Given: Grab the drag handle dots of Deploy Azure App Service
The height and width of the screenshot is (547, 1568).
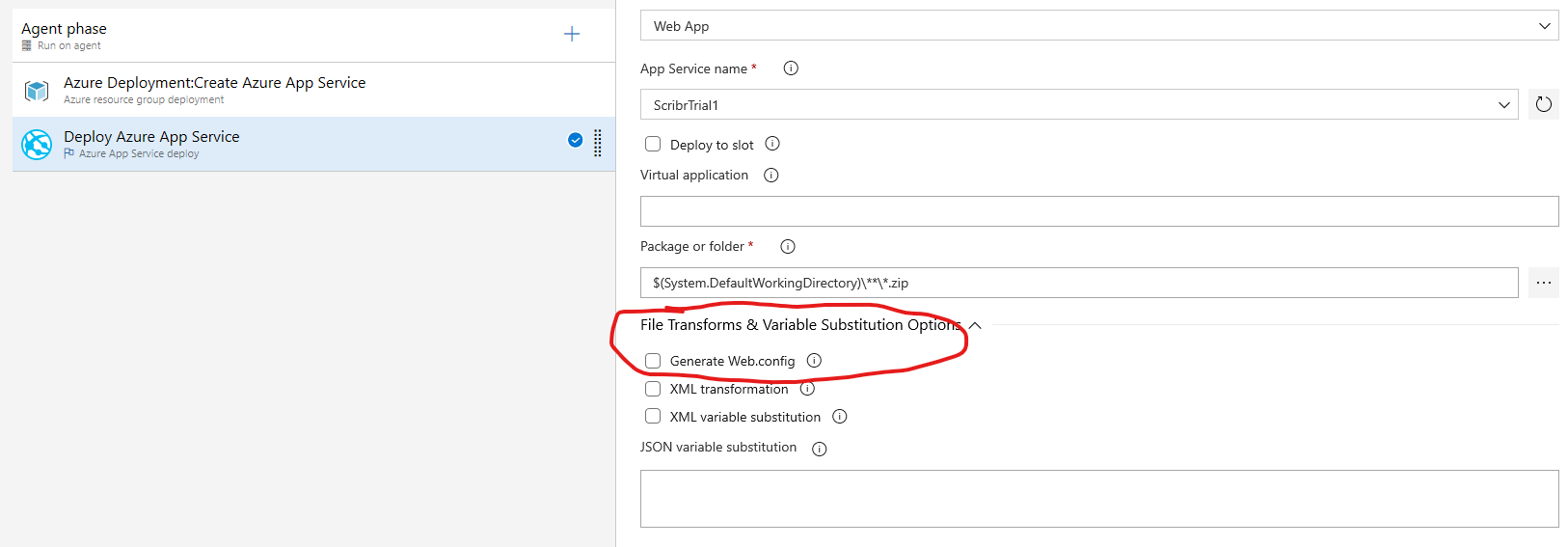Looking at the screenshot, I should pyautogui.click(x=598, y=143).
